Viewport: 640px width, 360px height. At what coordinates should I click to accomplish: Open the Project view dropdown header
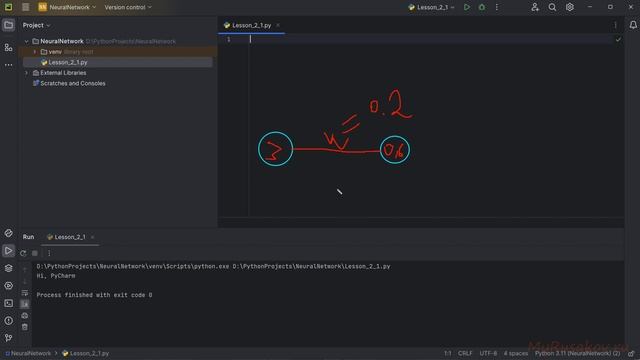(36, 25)
